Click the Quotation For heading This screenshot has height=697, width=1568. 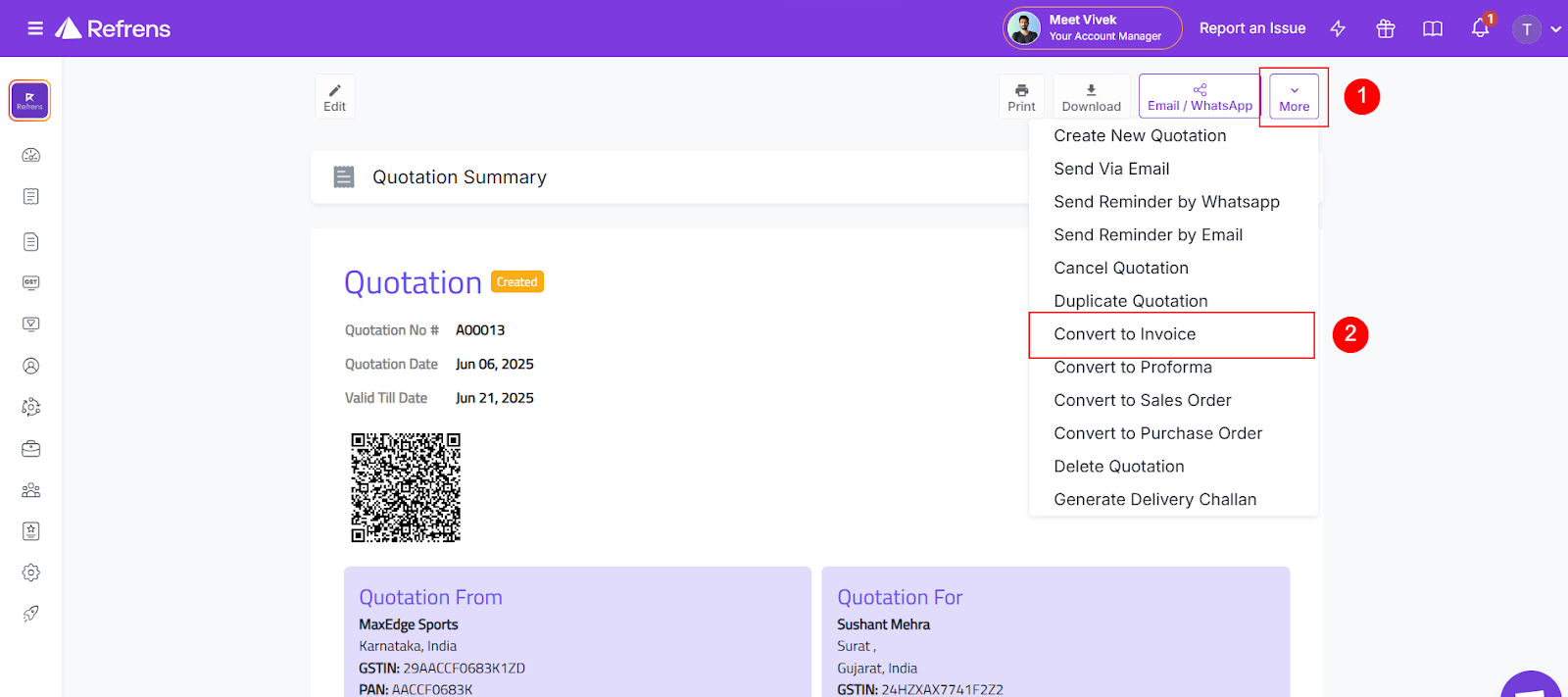click(900, 597)
